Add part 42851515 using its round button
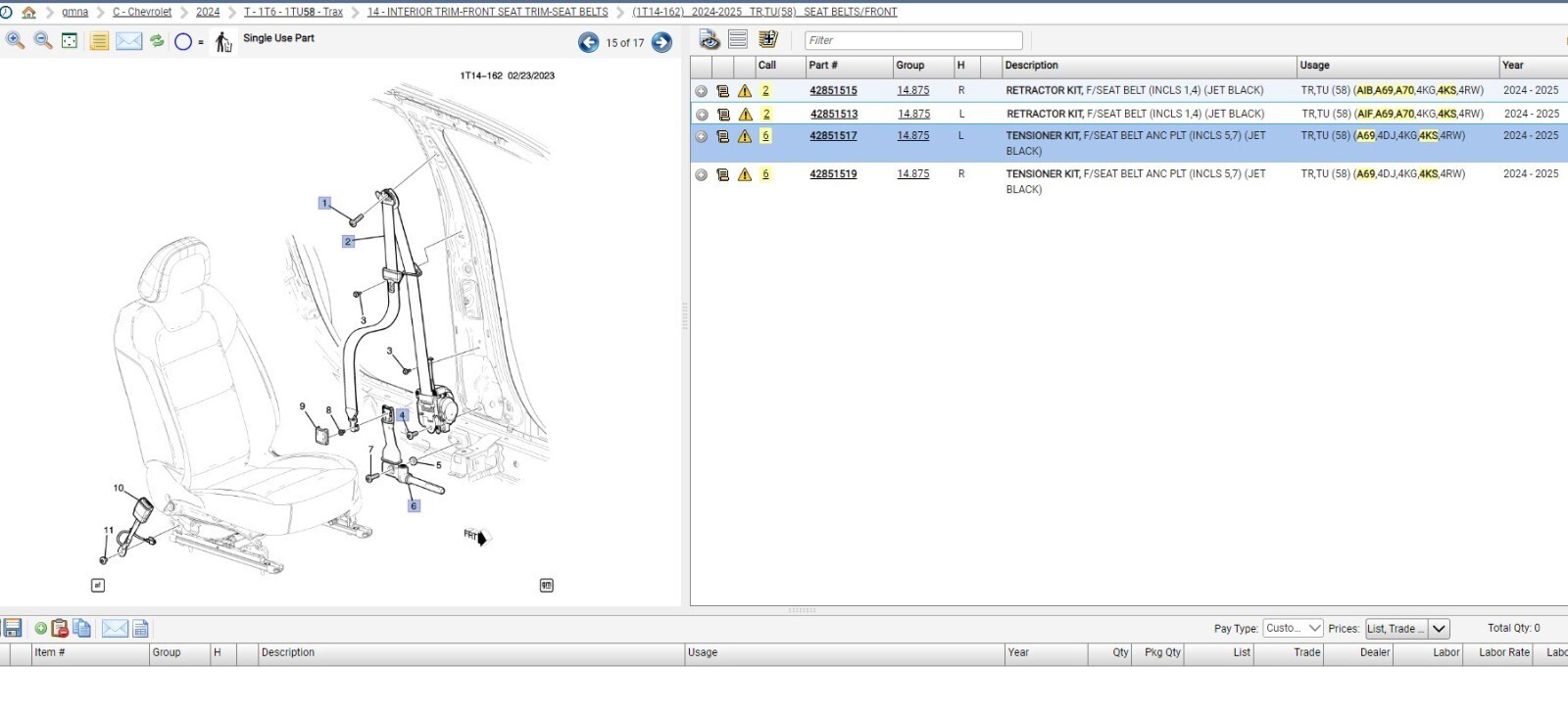This screenshot has height=714, width=1568. pos(701,91)
